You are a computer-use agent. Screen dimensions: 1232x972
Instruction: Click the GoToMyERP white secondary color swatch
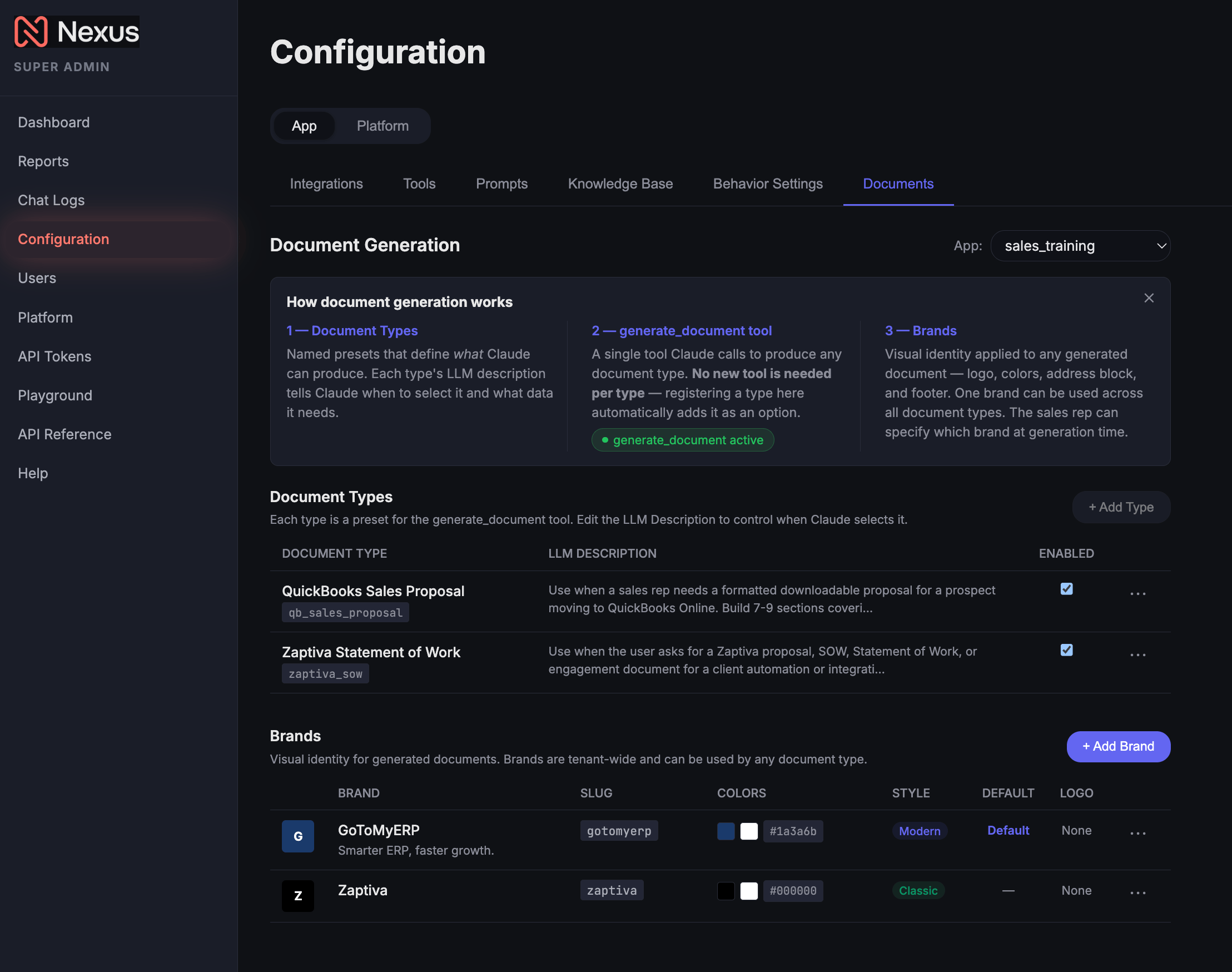[x=749, y=831]
